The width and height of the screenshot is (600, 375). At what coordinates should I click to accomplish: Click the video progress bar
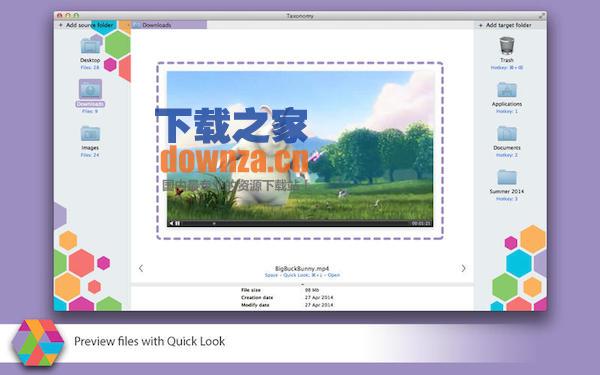tap(295, 223)
